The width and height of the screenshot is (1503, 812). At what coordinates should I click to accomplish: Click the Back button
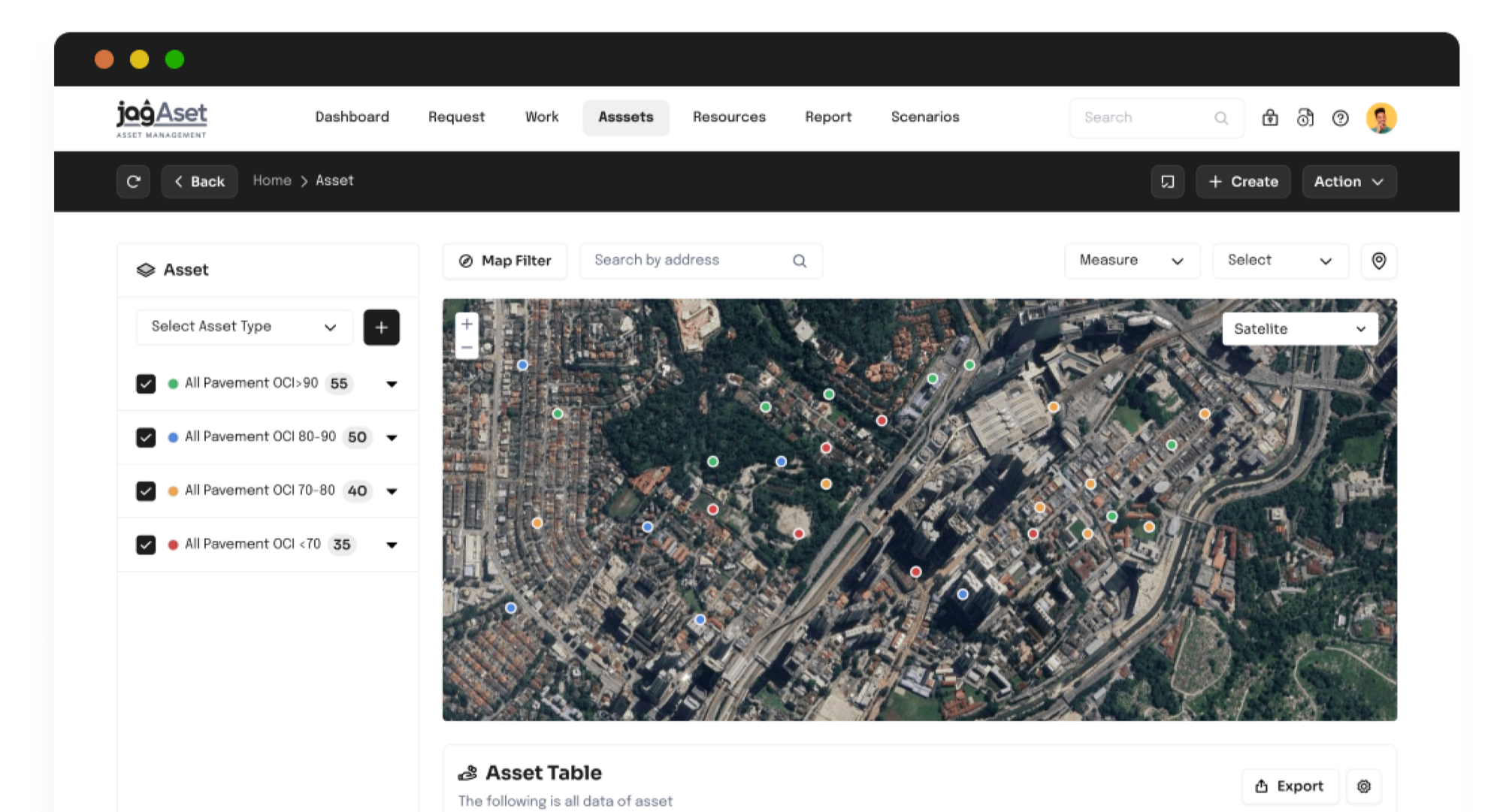pos(199,182)
